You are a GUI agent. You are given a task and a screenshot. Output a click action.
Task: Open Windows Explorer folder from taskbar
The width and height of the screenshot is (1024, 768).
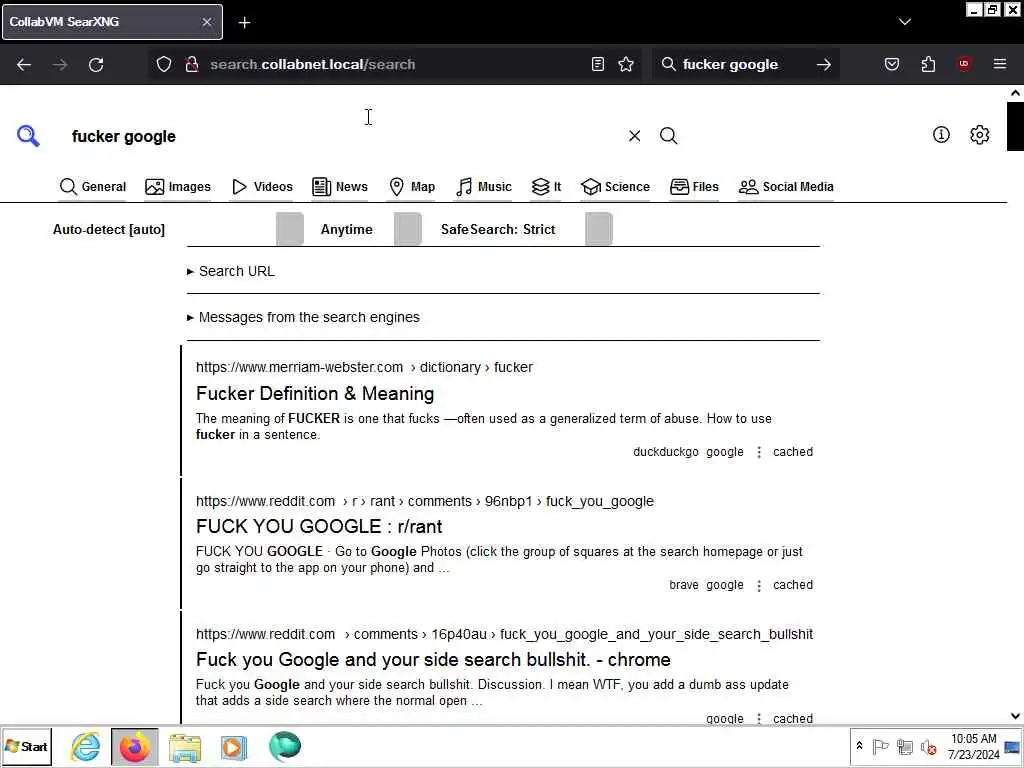click(185, 747)
